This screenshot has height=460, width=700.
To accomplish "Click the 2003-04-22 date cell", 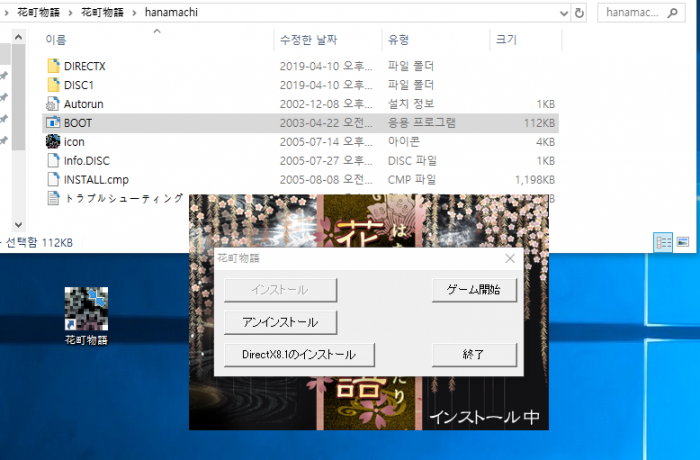I will pyautogui.click(x=326, y=123).
